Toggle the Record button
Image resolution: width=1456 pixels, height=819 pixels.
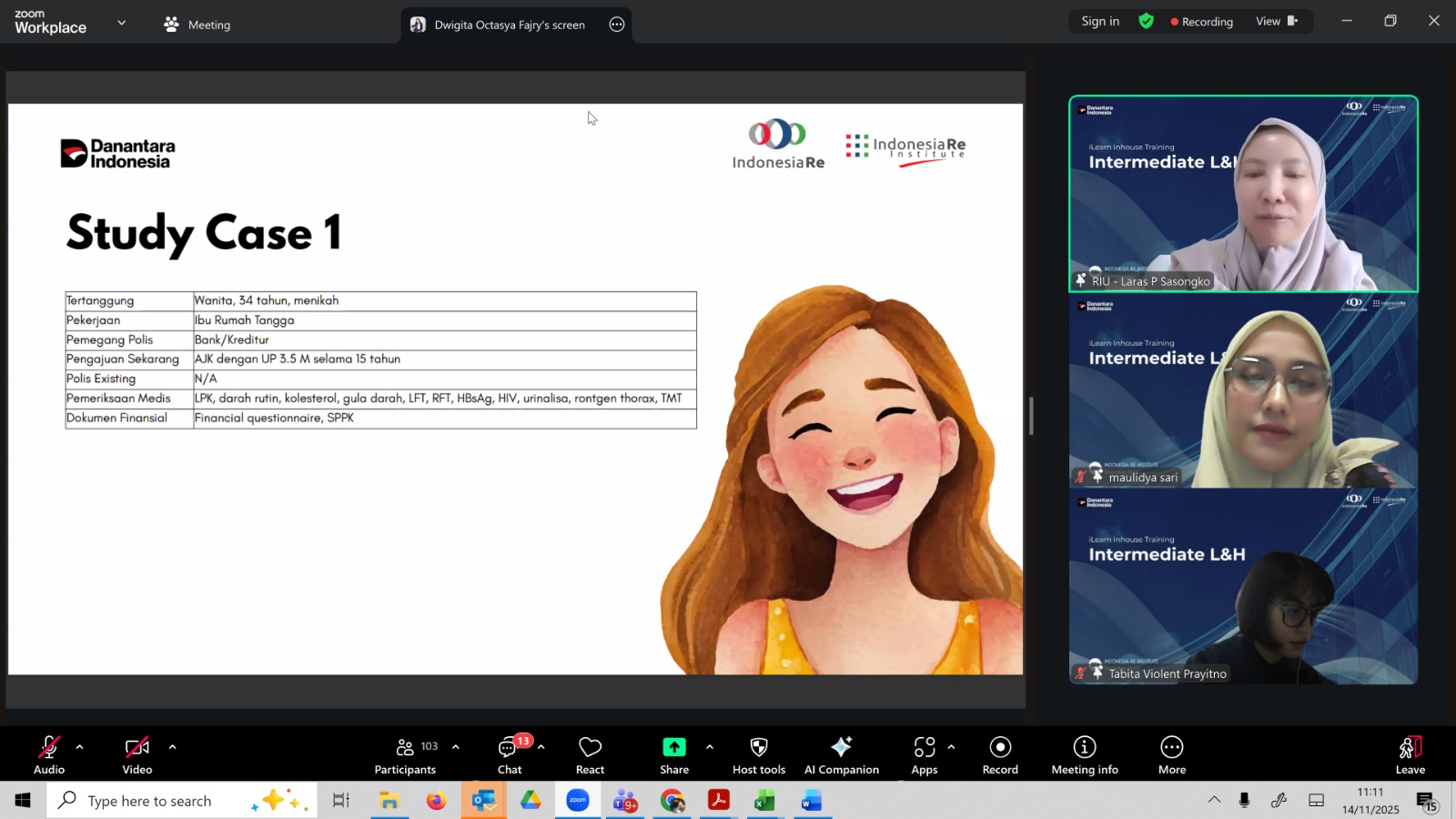pyautogui.click(x=1000, y=754)
